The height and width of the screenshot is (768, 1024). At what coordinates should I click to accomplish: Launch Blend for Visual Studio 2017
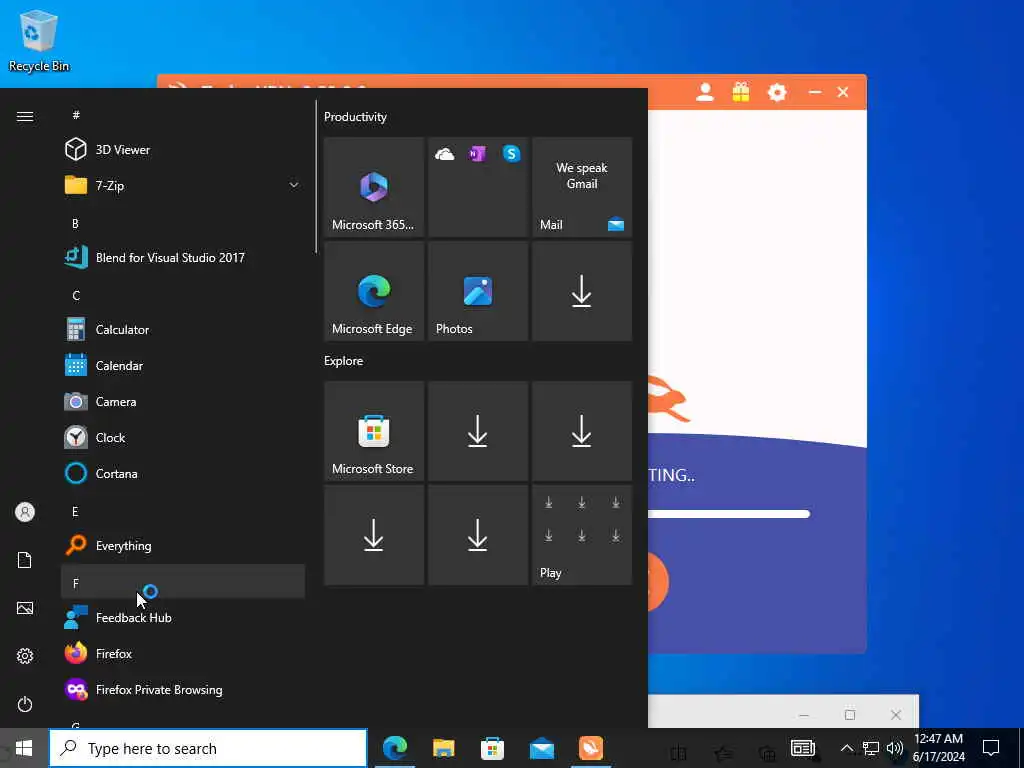(x=183, y=257)
